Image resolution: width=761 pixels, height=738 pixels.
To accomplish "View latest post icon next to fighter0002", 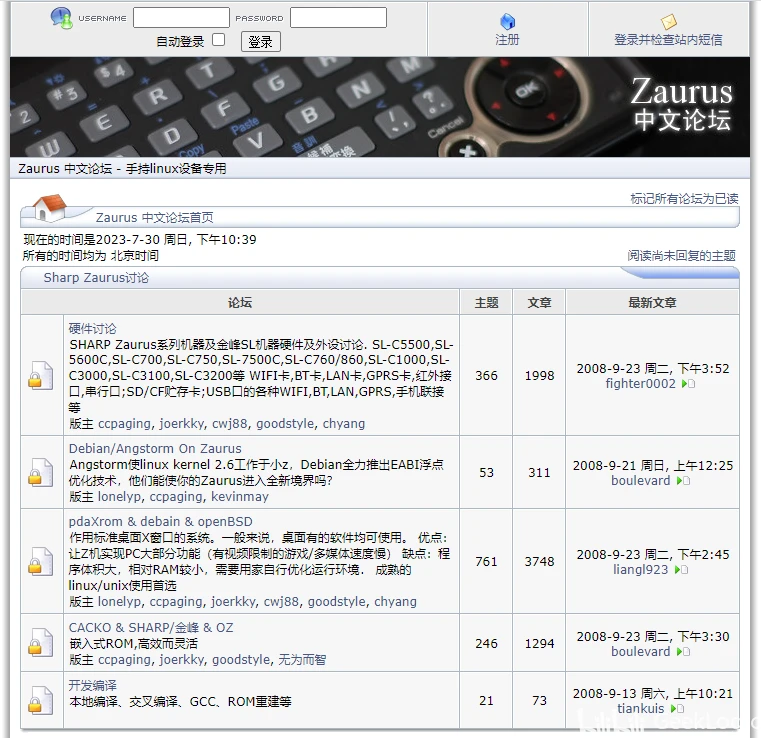I will 688,384.
